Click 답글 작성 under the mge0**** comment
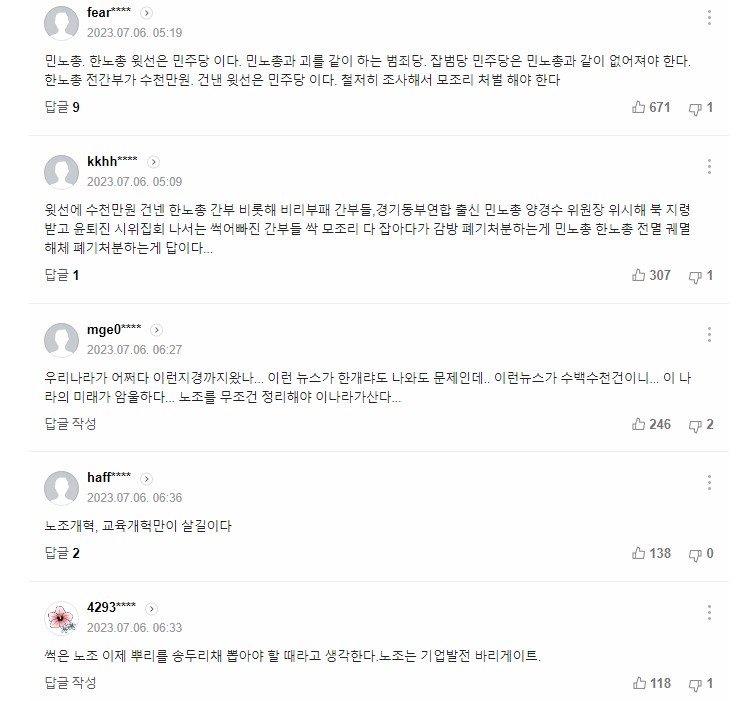Image resolution: width=749 pixels, height=701 pixels. [x=70, y=424]
